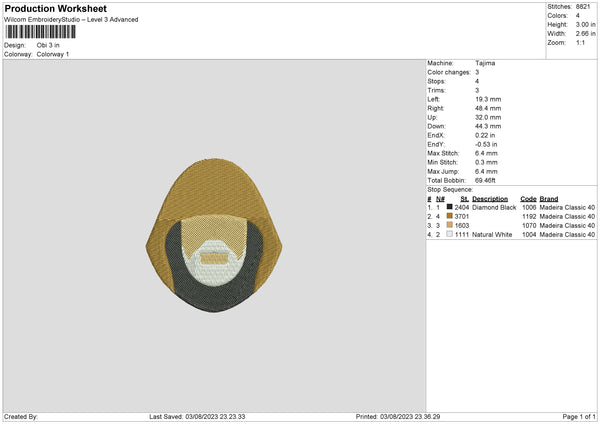Select the brown 3701 thread swatch

pyautogui.click(x=449, y=216)
